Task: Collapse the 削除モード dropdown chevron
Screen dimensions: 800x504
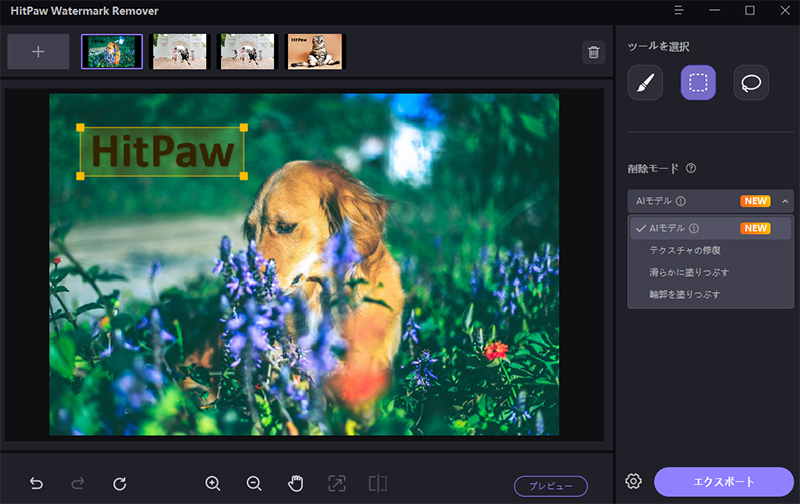Action: (x=785, y=201)
